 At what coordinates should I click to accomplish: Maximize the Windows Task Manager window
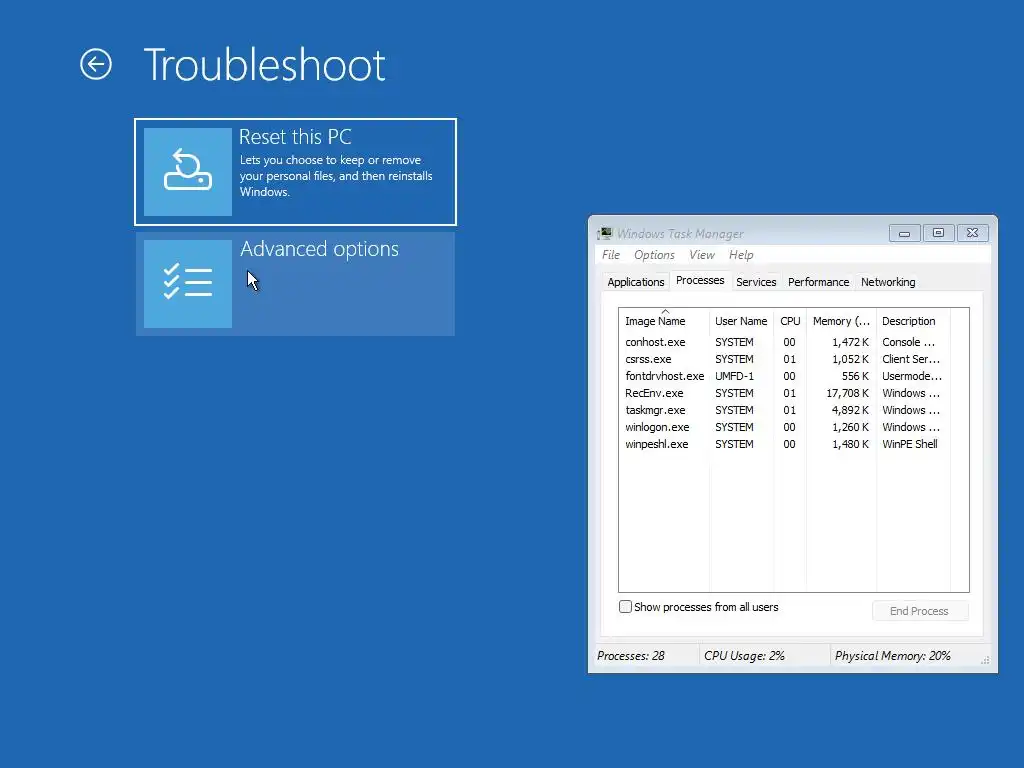[x=938, y=233]
